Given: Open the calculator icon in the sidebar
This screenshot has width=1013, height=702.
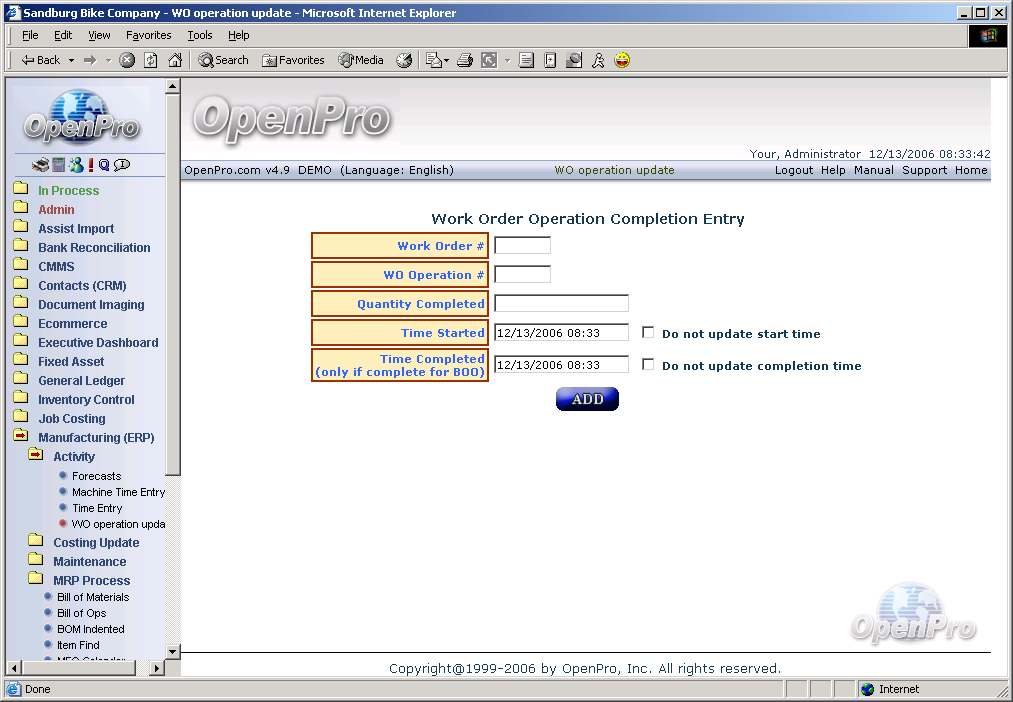Looking at the screenshot, I should point(59,165).
